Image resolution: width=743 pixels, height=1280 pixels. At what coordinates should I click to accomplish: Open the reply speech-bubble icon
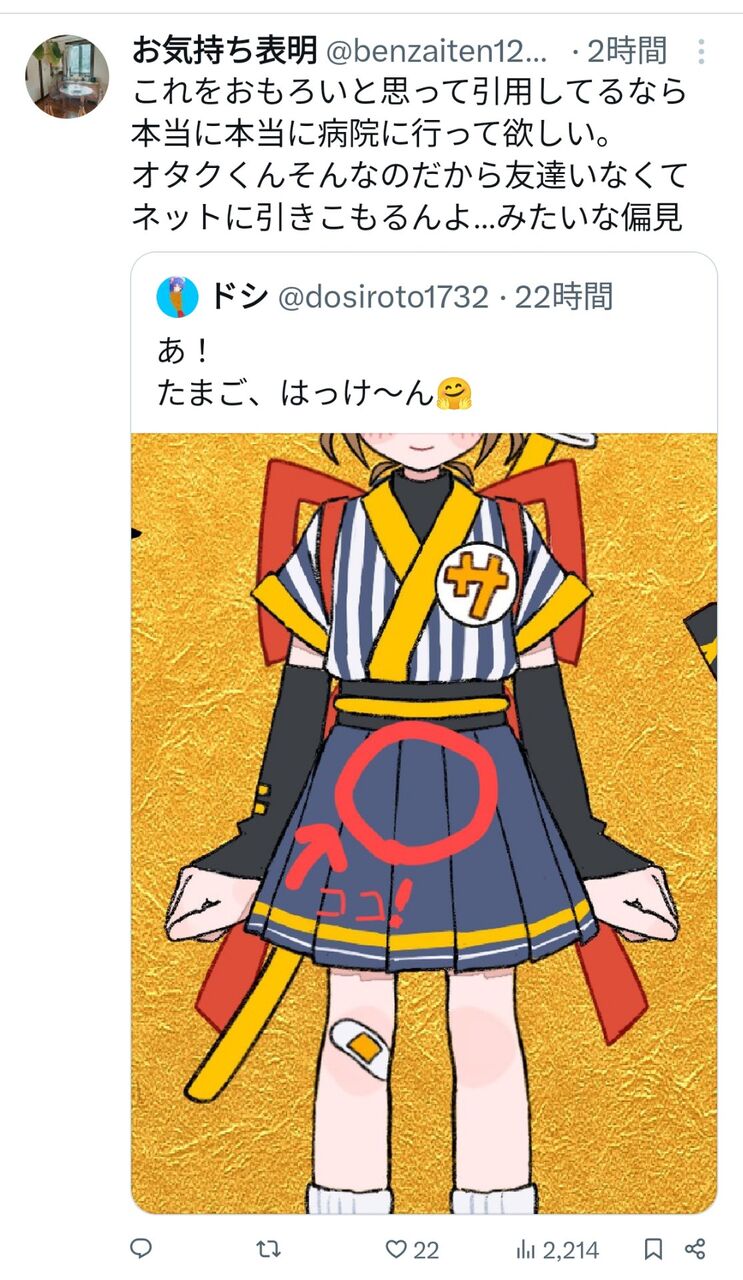coord(142,1249)
